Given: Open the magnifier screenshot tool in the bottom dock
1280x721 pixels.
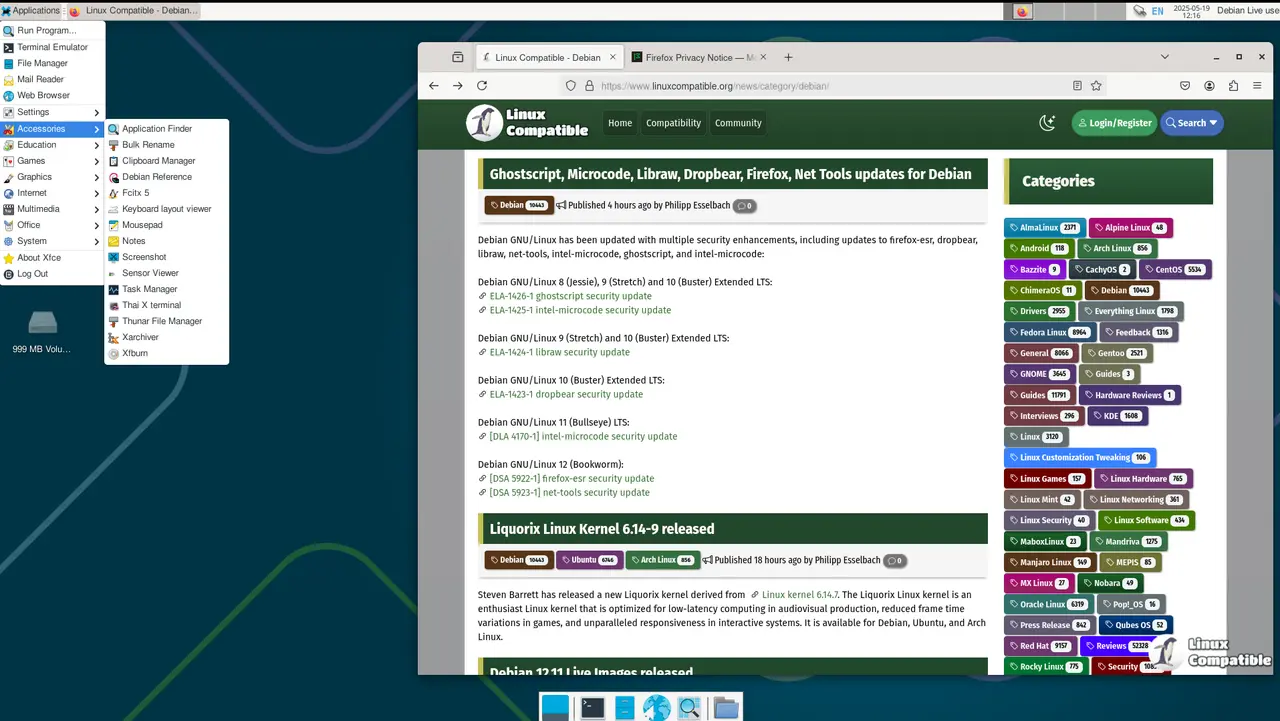Looking at the screenshot, I should coord(689,707).
